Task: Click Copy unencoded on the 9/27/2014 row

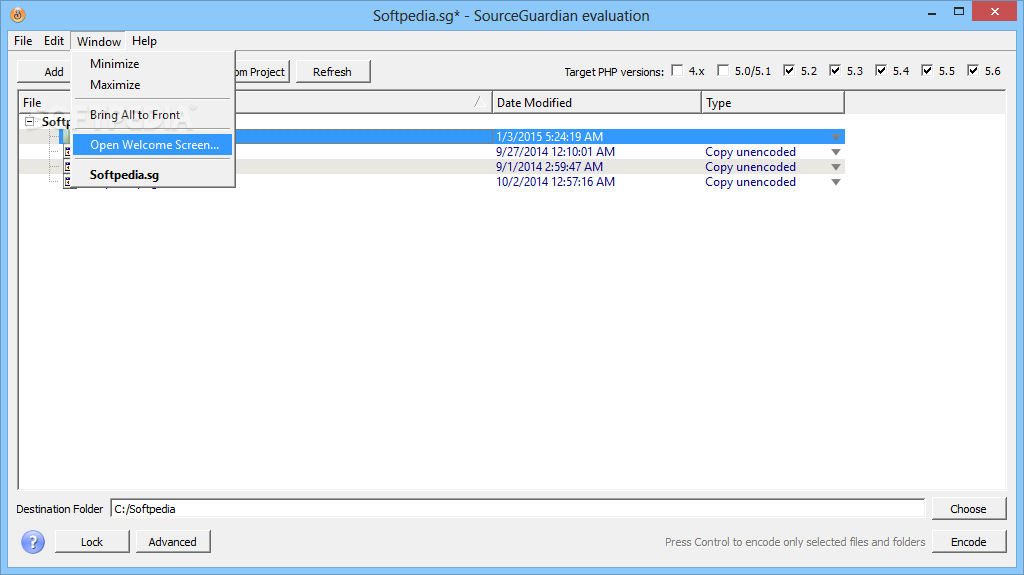Action: click(x=750, y=152)
